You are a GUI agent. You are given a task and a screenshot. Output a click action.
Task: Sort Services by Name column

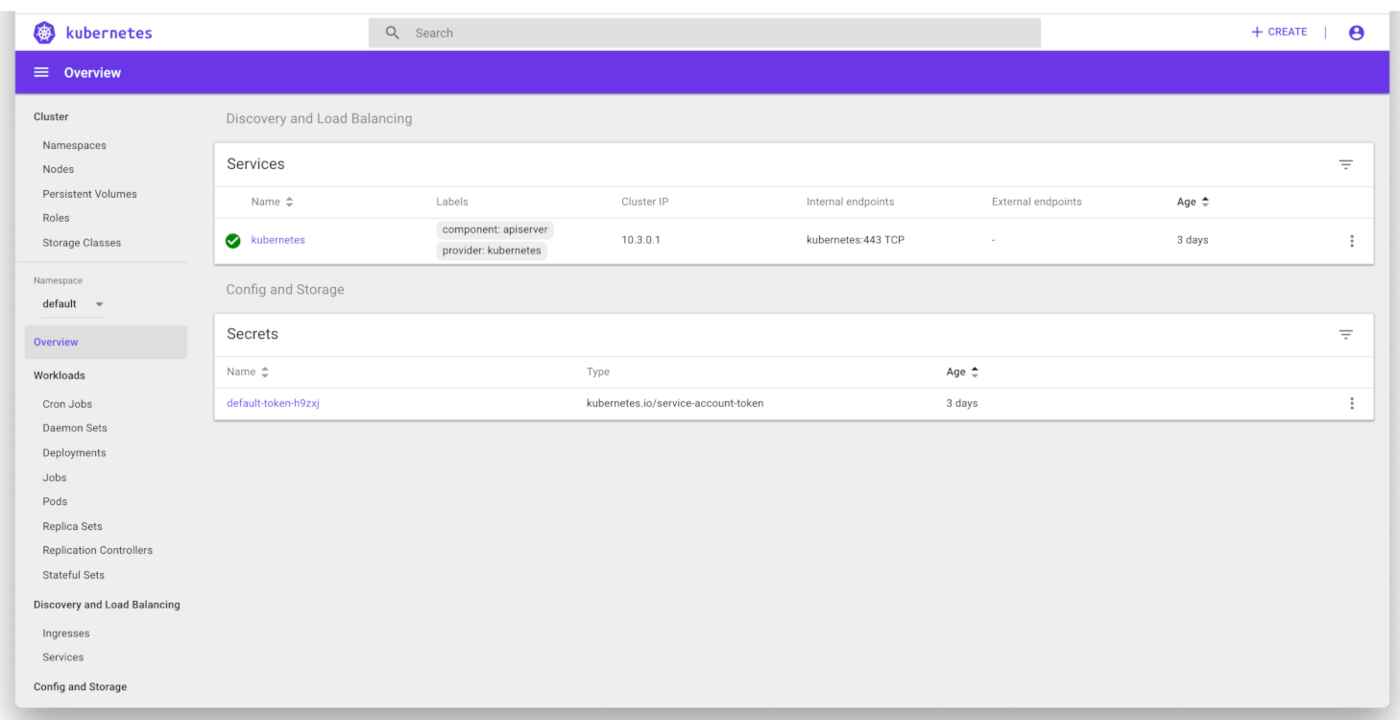[270, 200]
